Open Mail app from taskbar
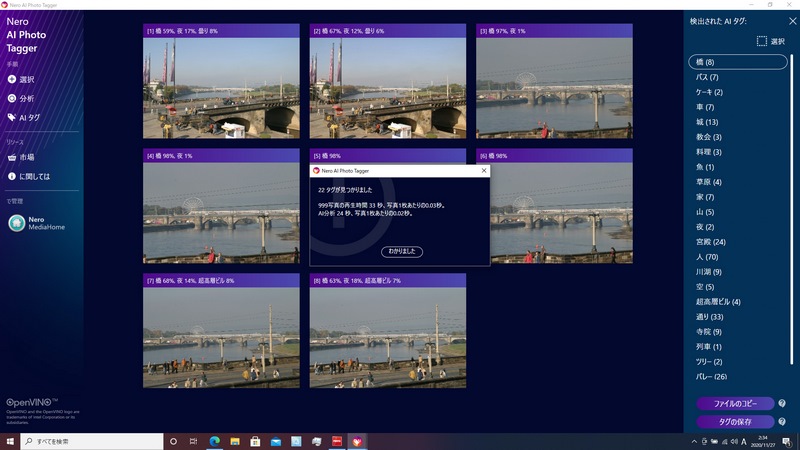 click(276, 441)
